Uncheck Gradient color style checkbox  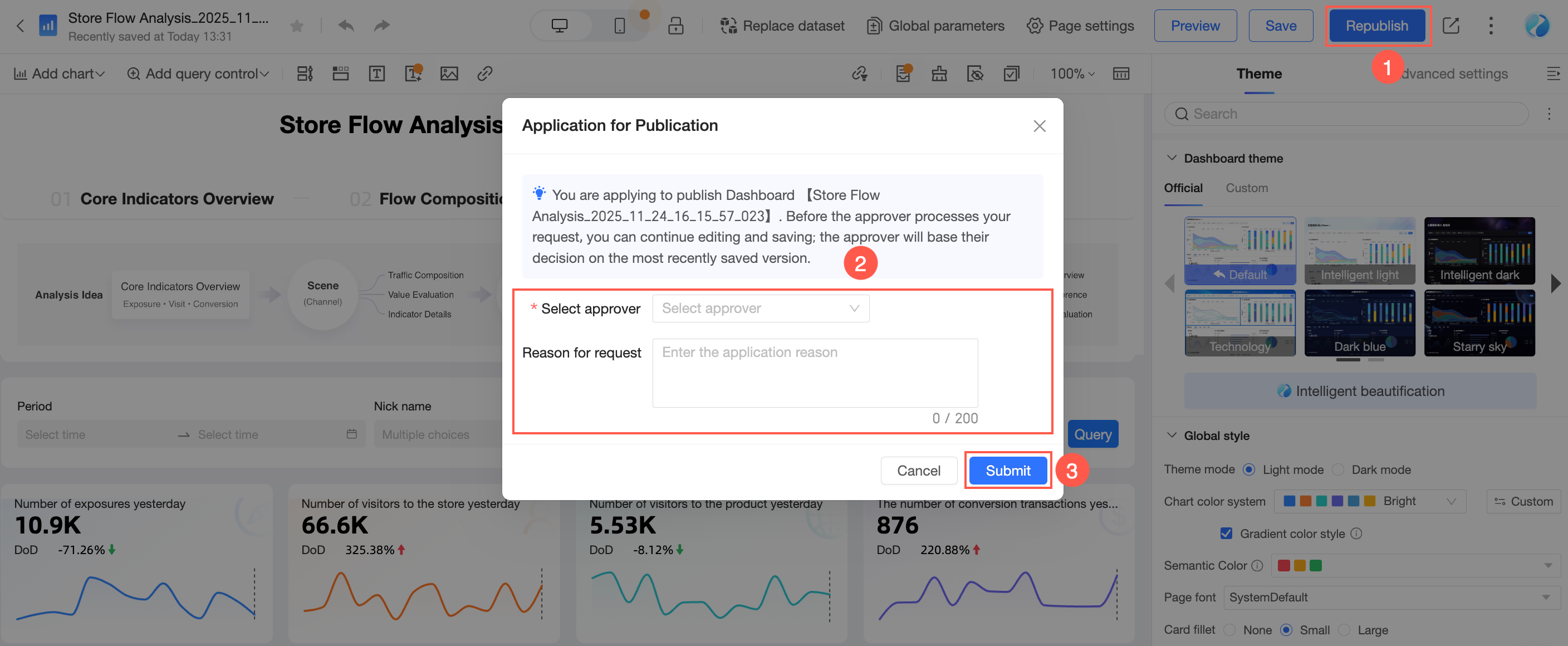[1226, 534]
